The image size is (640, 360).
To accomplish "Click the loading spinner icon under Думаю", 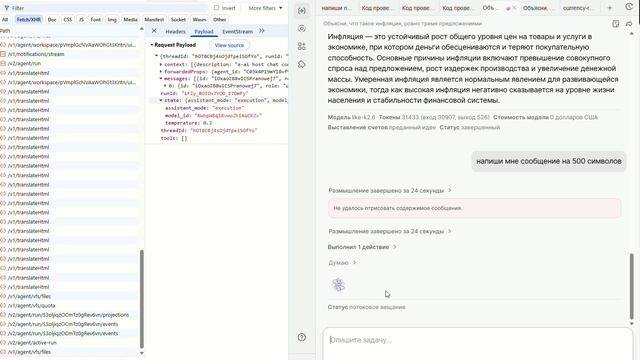I will click(x=338, y=284).
